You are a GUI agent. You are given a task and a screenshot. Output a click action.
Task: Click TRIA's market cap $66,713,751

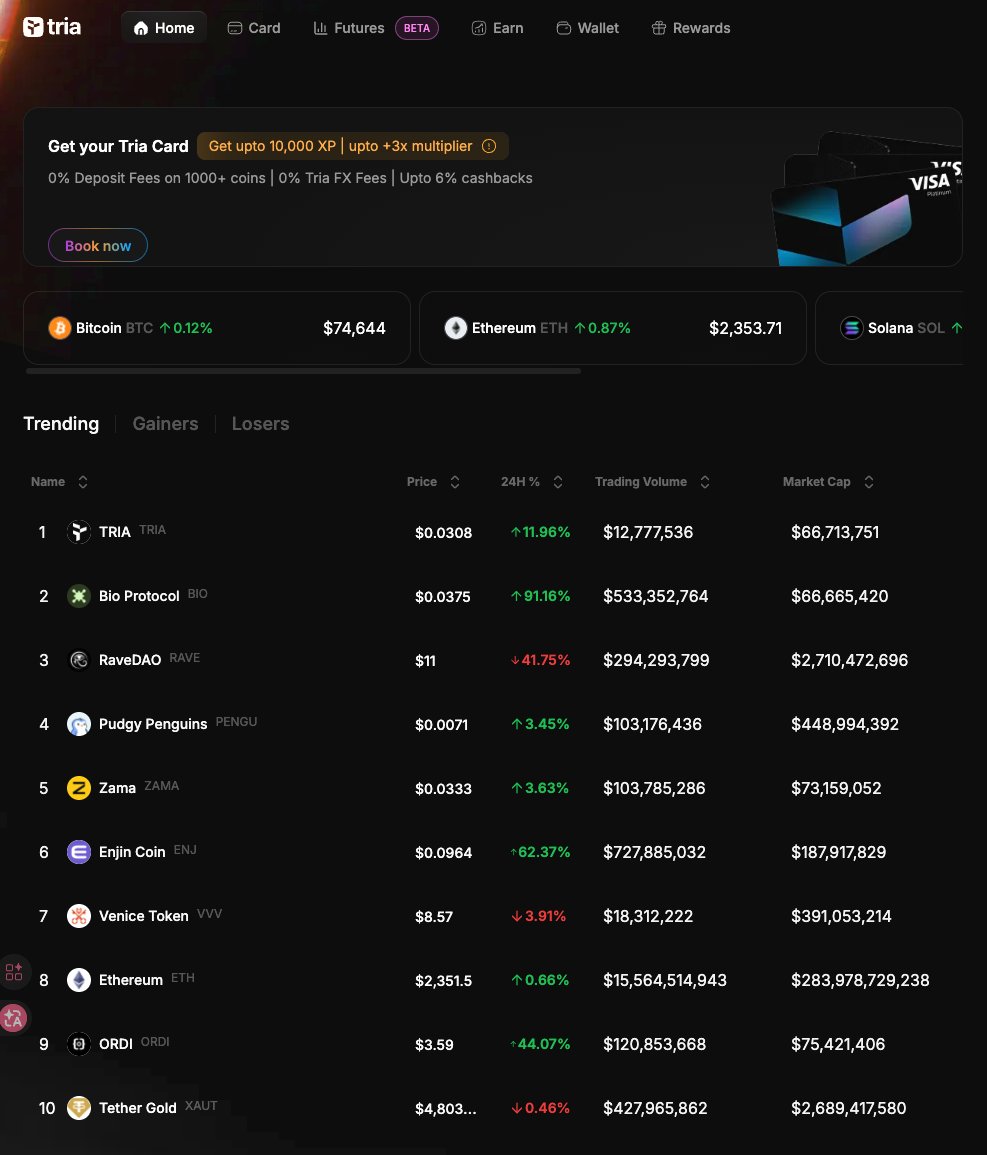tap(835, 532)
